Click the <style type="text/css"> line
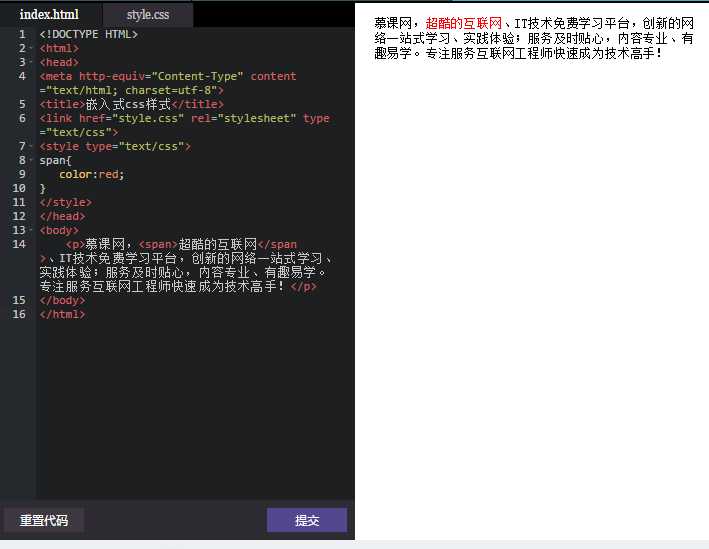This screenshot has width=709, height=549. point(115,147)
